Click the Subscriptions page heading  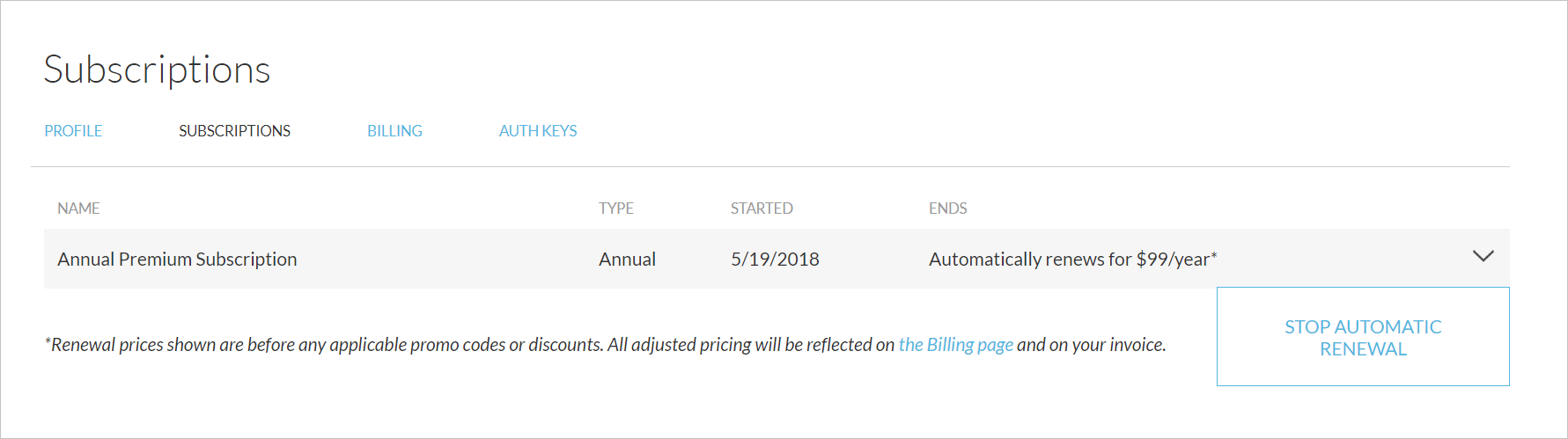click(157, 70)
